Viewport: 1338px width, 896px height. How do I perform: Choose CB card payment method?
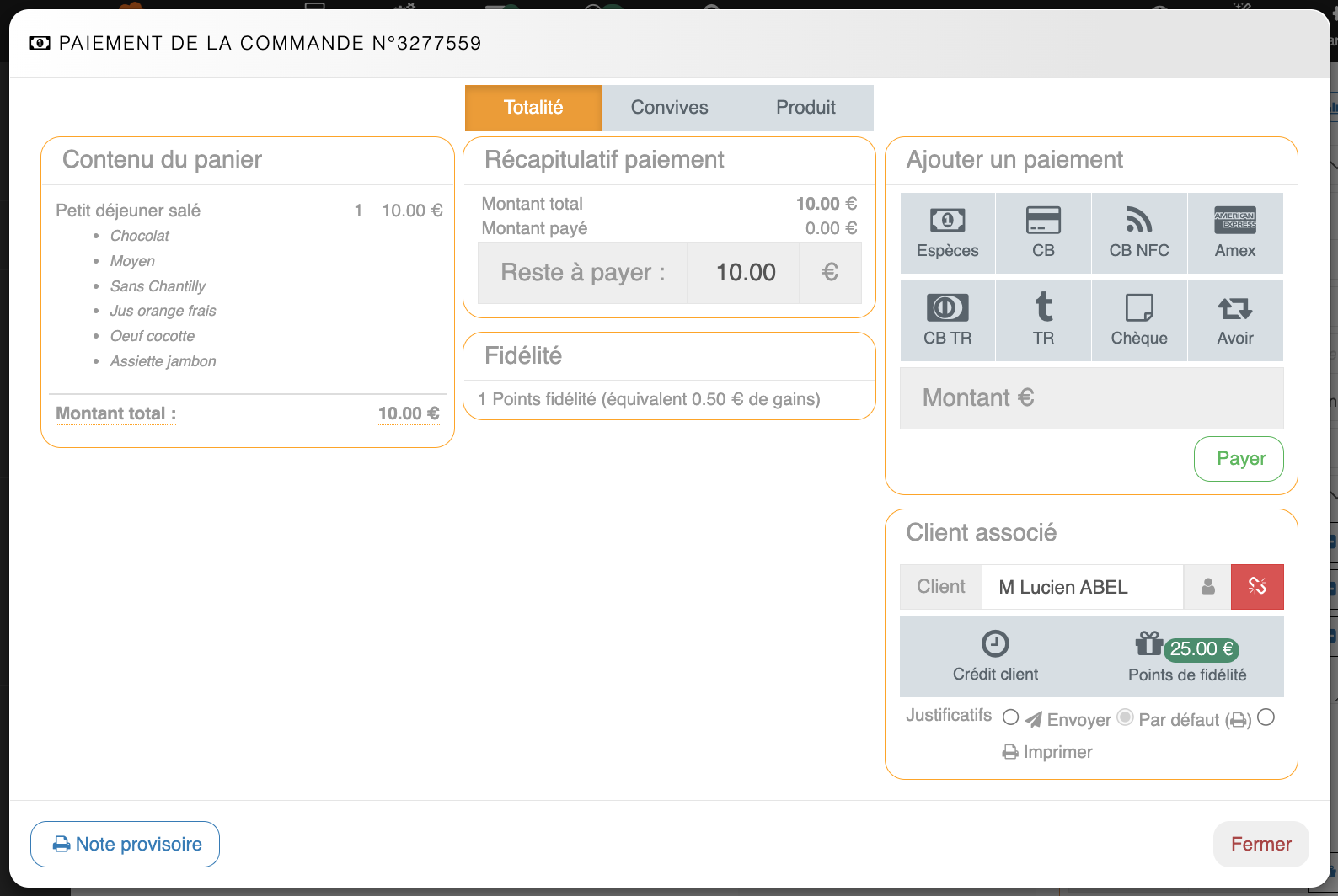coord(1043,233)
